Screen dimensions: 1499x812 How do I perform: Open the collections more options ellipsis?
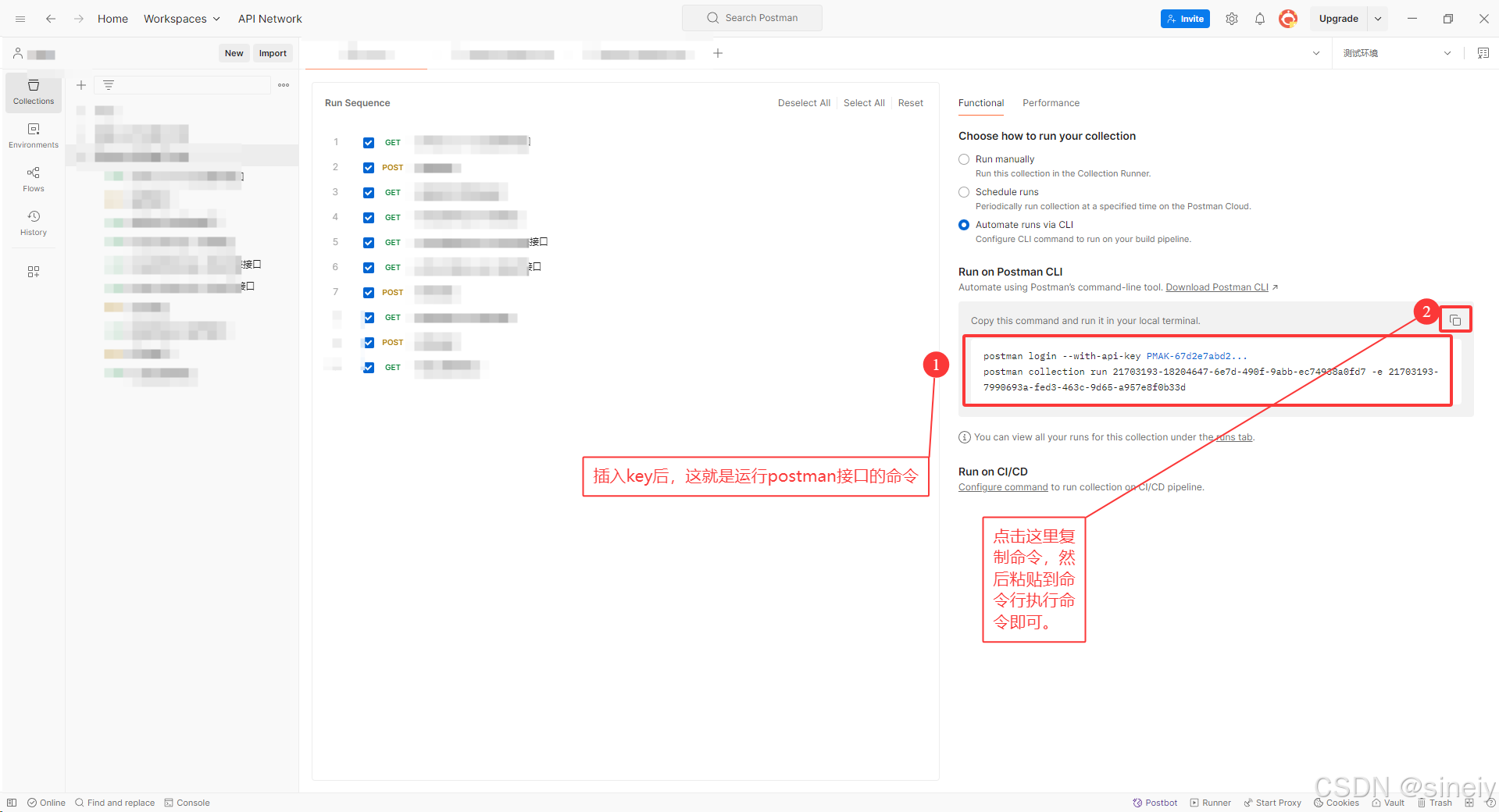284,85
